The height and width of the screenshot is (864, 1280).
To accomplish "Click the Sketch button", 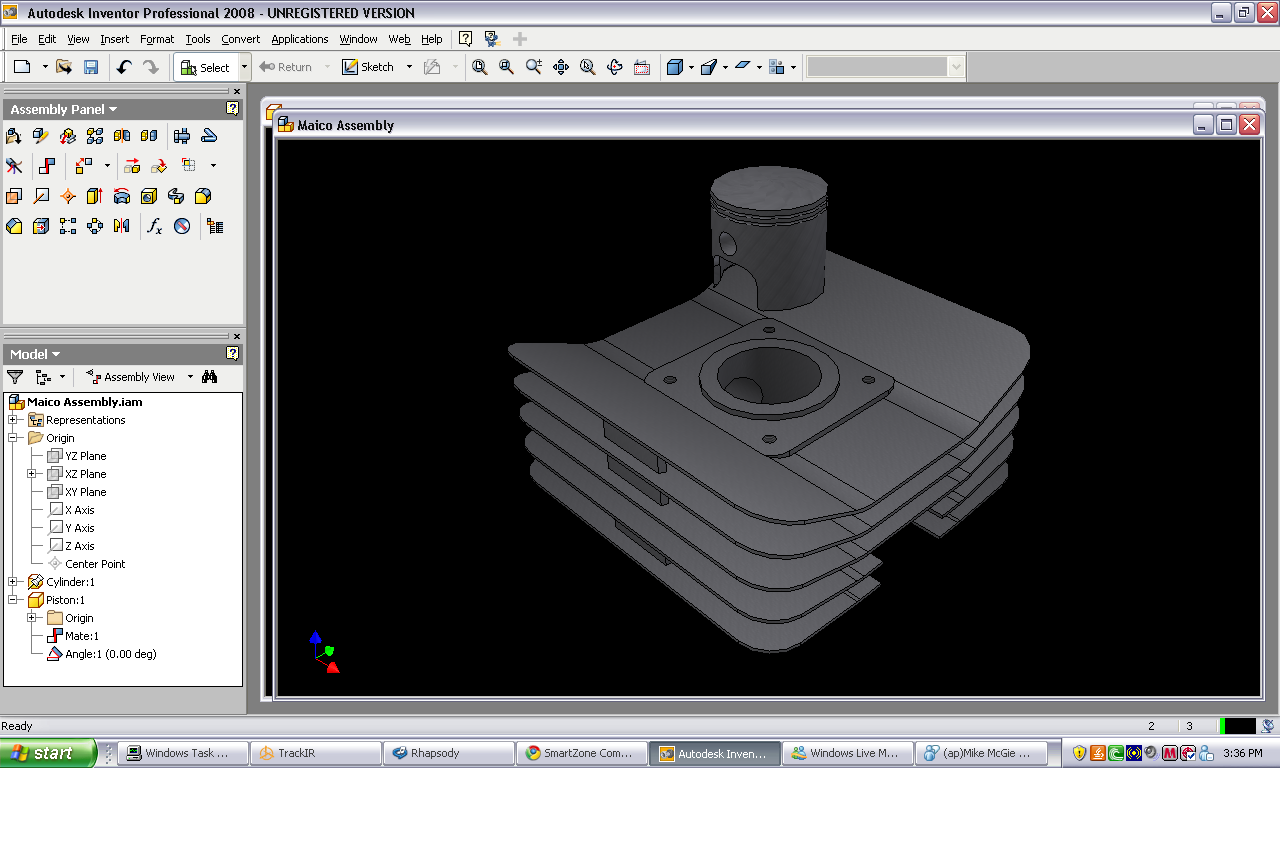I will (369, 67).
